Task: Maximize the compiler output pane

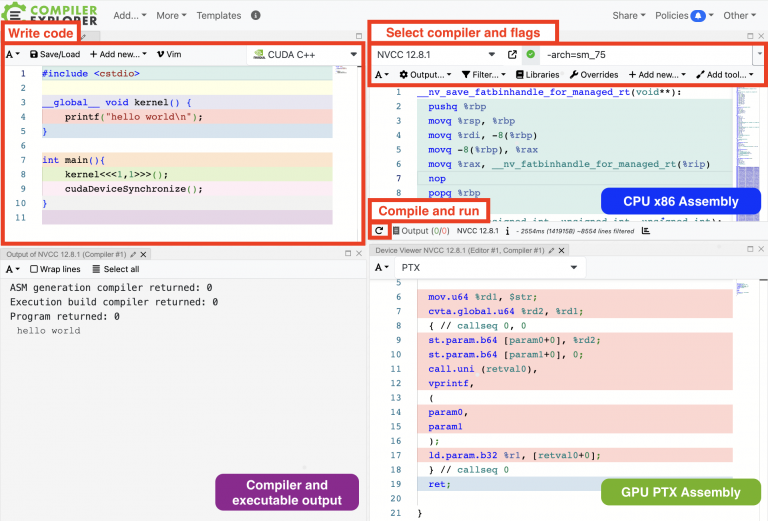Action: (348, 253)
